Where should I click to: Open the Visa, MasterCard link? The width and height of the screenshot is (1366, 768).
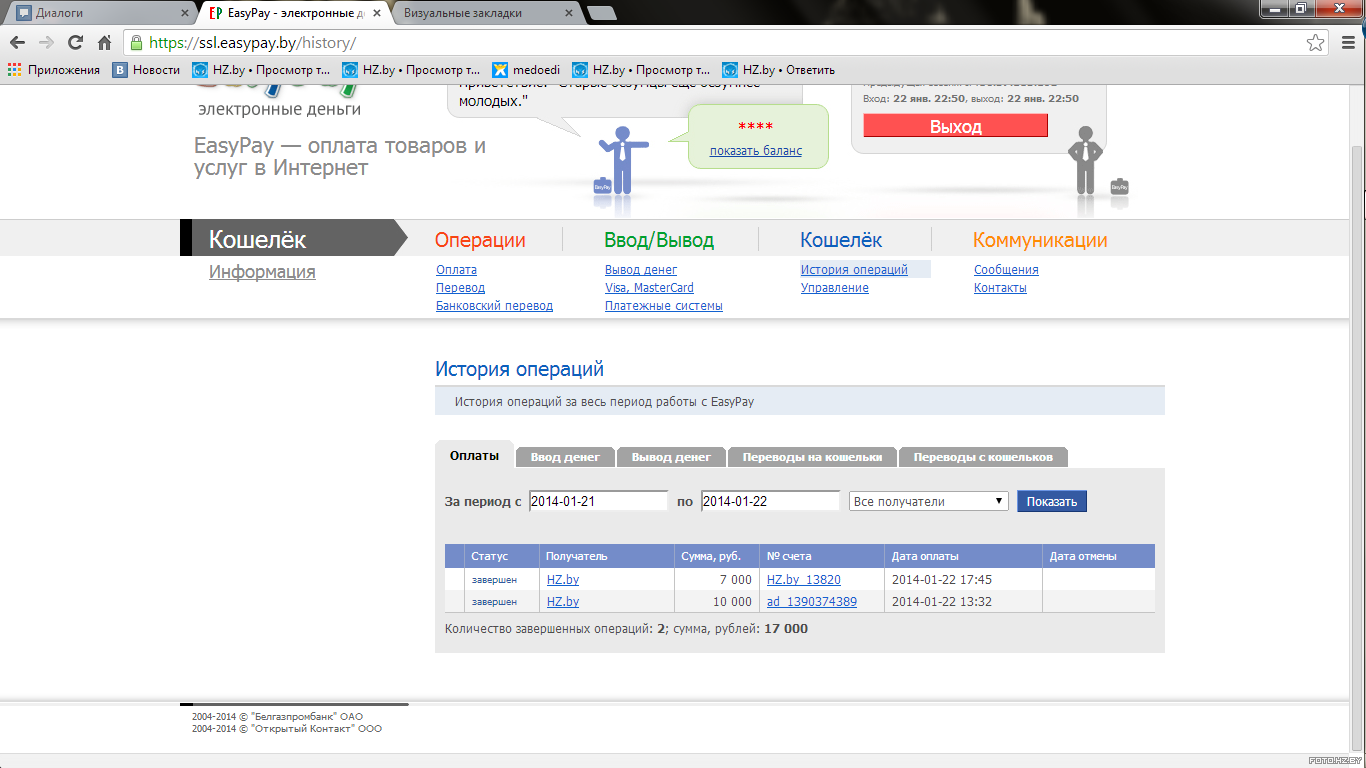pyautogui.click(x=649, y=288)
